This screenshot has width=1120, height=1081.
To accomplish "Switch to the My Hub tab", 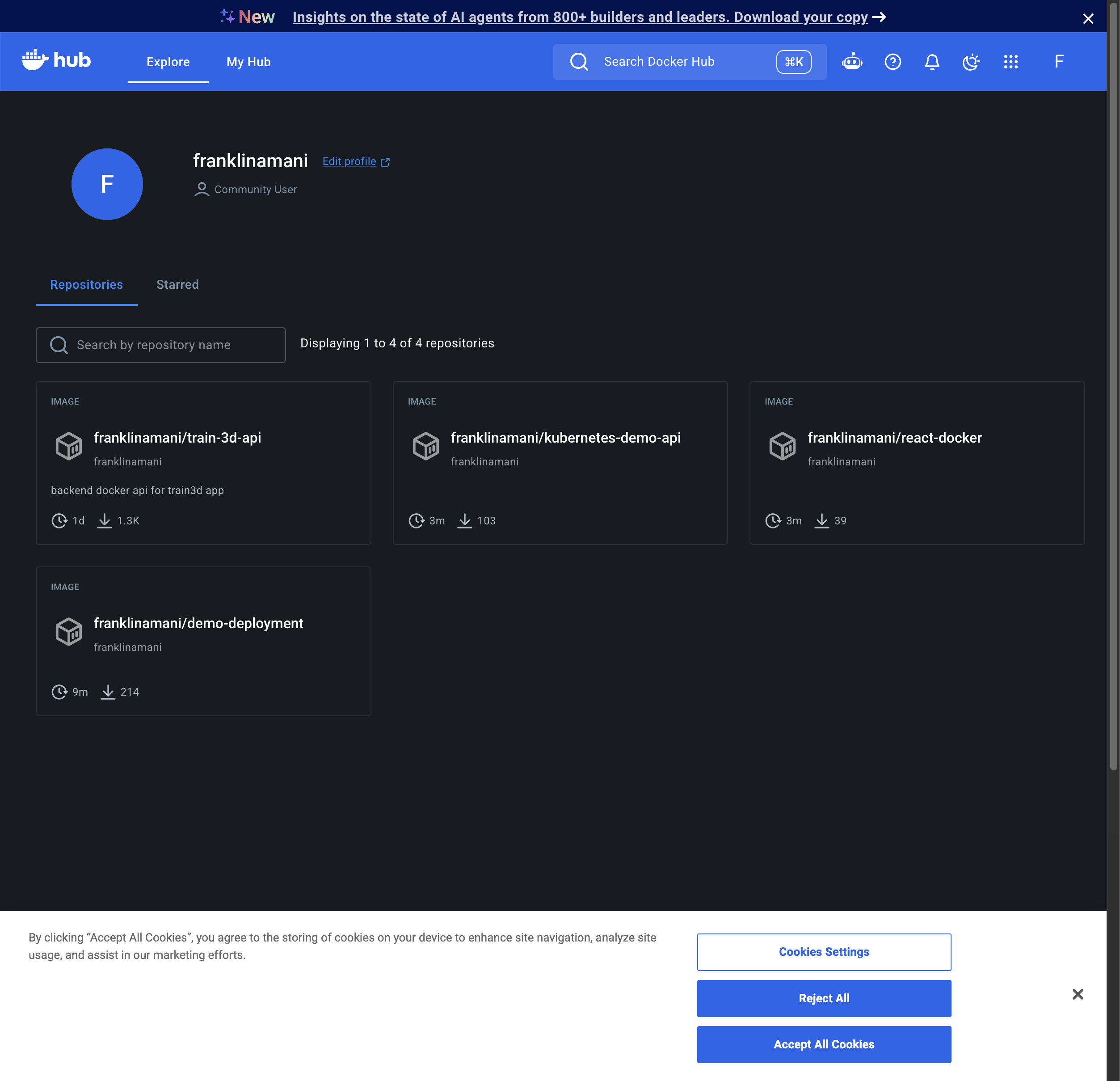I will click(x=248, y=62).
